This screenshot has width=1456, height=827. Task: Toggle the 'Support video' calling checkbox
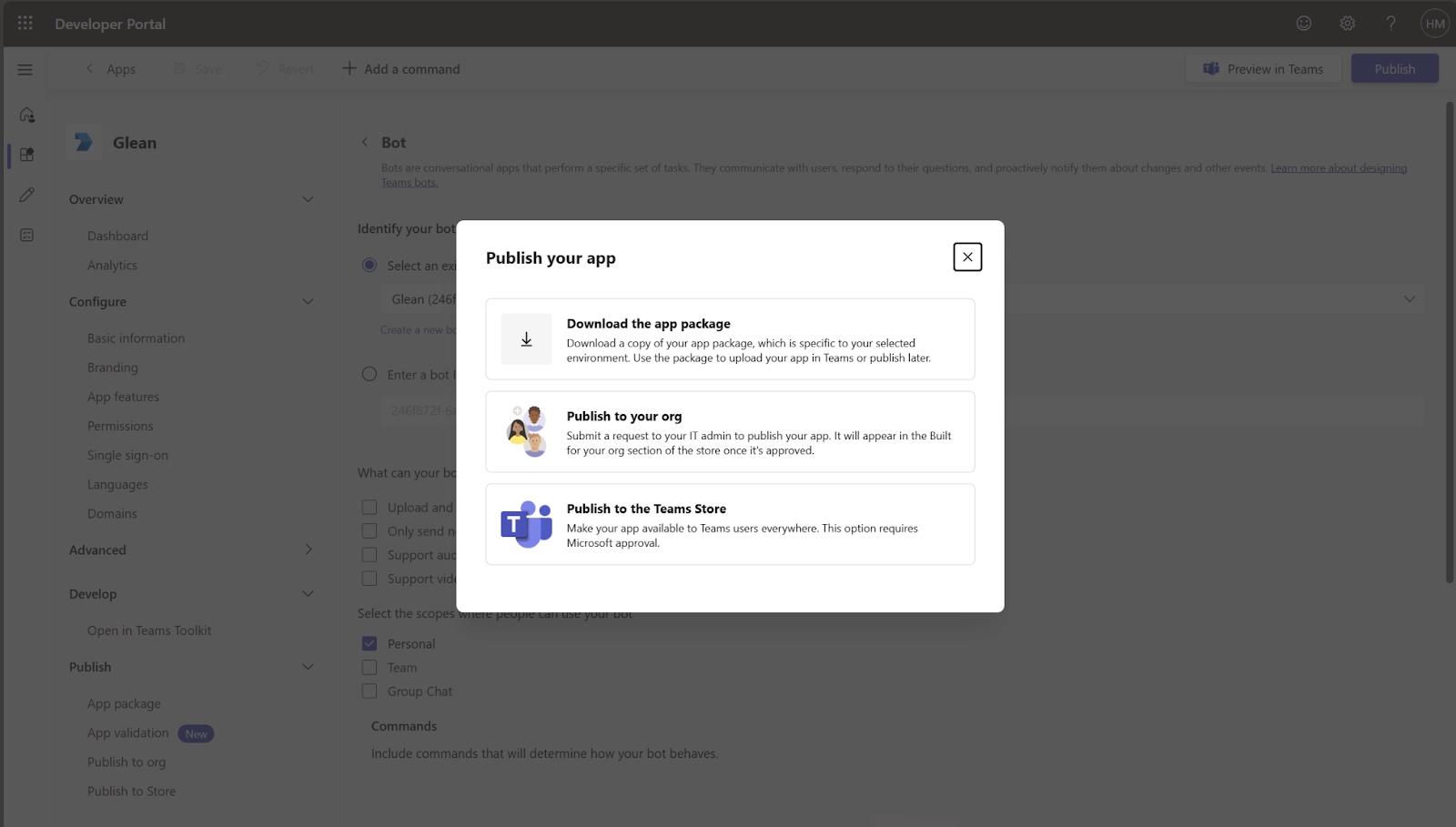click(x=369, y=579)
